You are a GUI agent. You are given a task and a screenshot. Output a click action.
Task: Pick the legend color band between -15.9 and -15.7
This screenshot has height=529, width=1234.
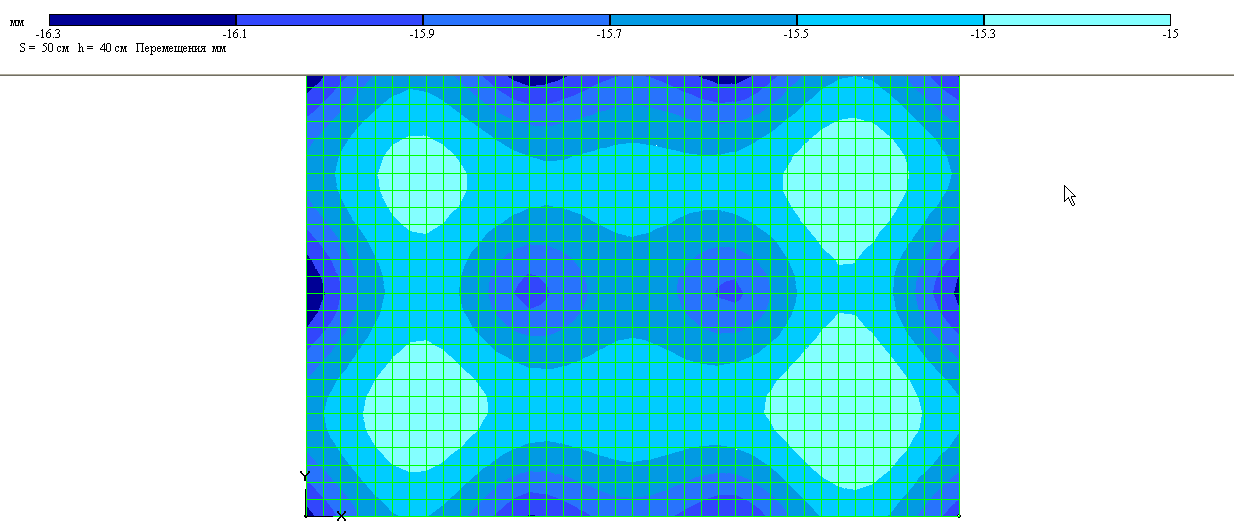(x=517, y=20)
